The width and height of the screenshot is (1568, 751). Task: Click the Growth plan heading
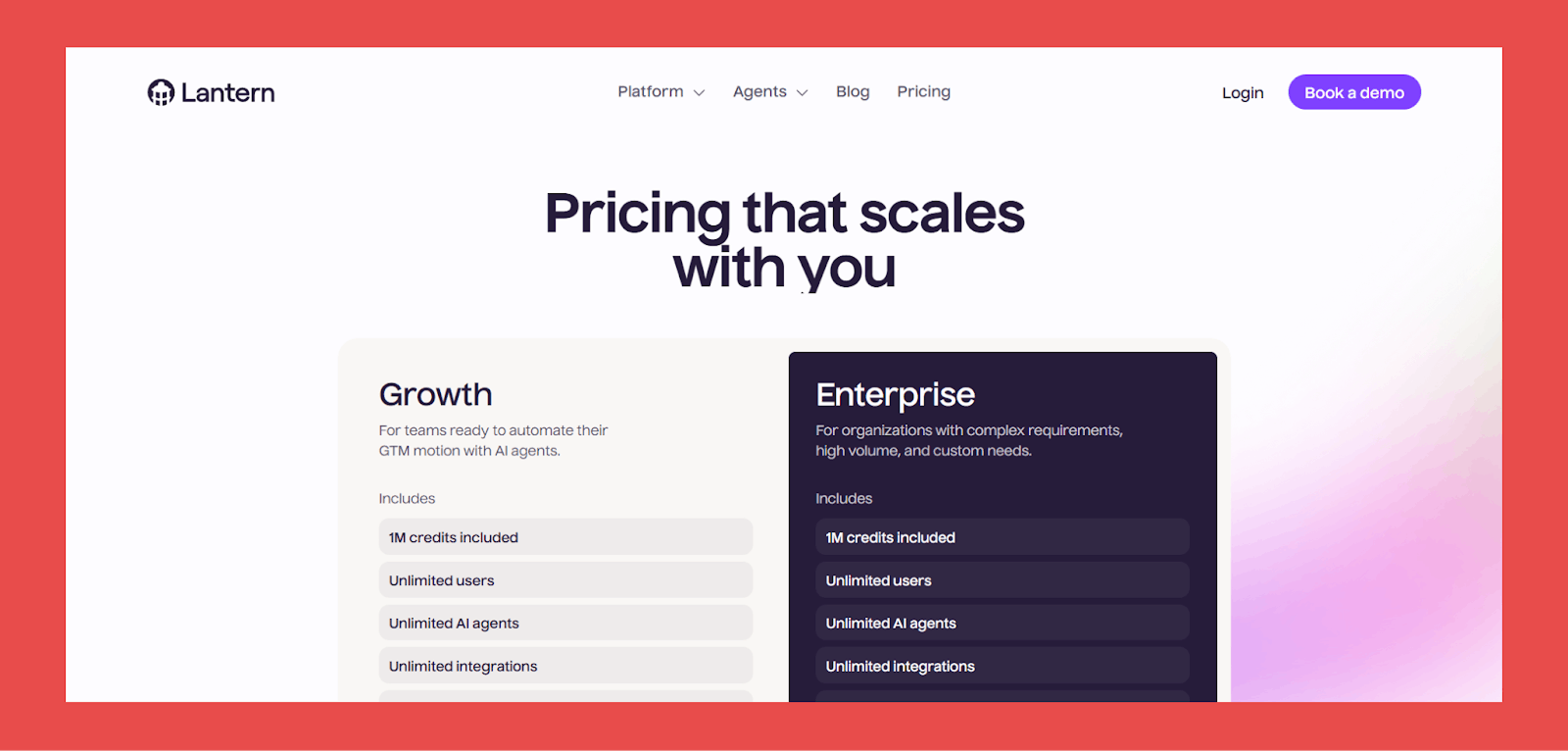436,394
